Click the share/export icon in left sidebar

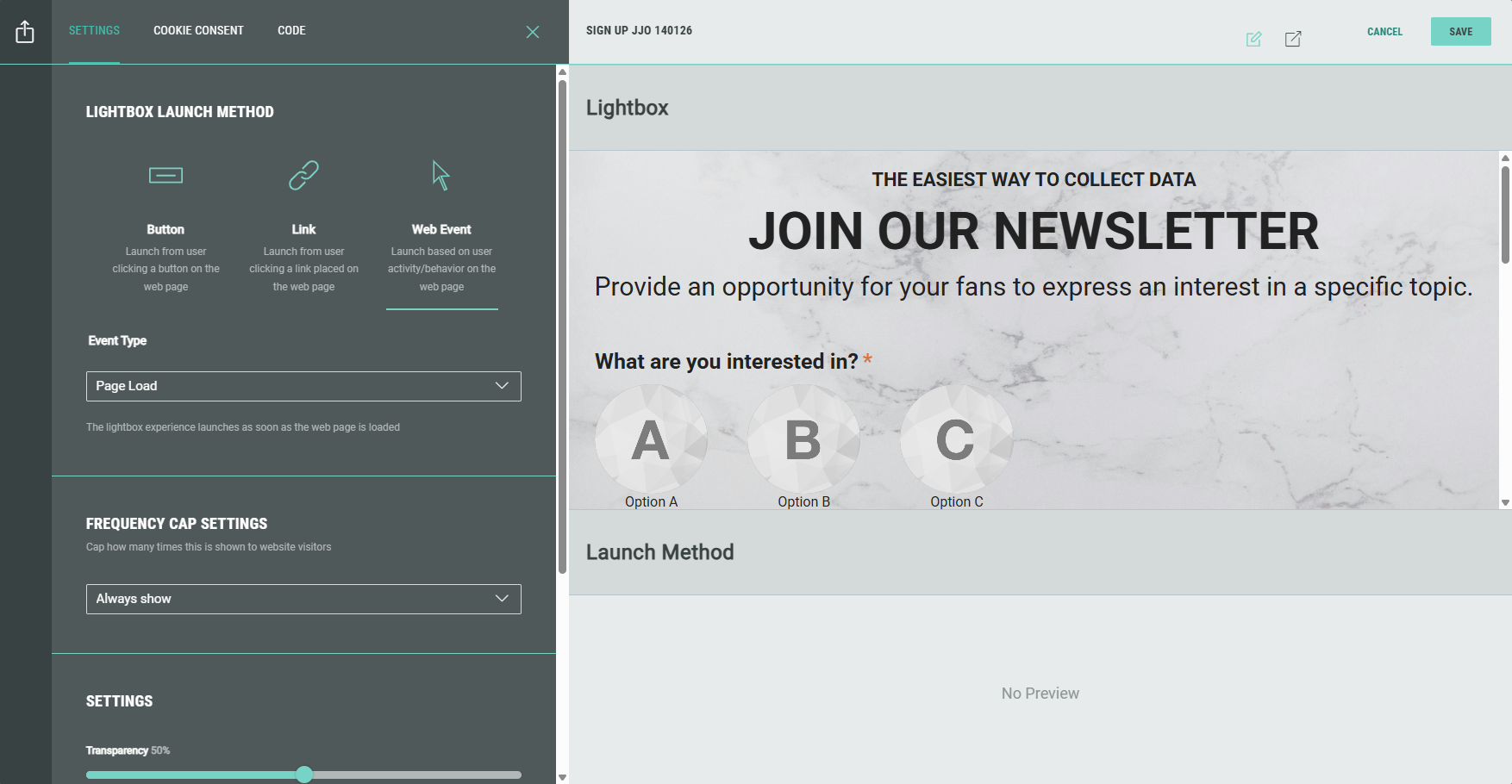click(x=25, y=32)
